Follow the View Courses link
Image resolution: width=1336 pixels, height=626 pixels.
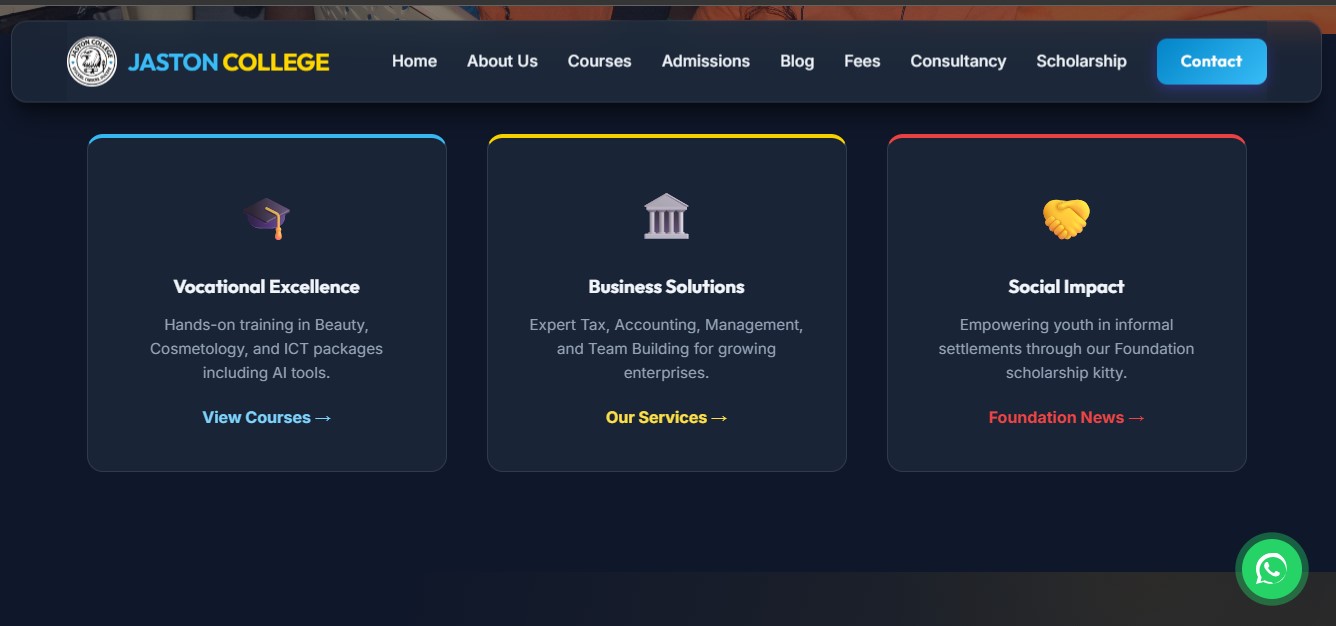pos(267,417)
